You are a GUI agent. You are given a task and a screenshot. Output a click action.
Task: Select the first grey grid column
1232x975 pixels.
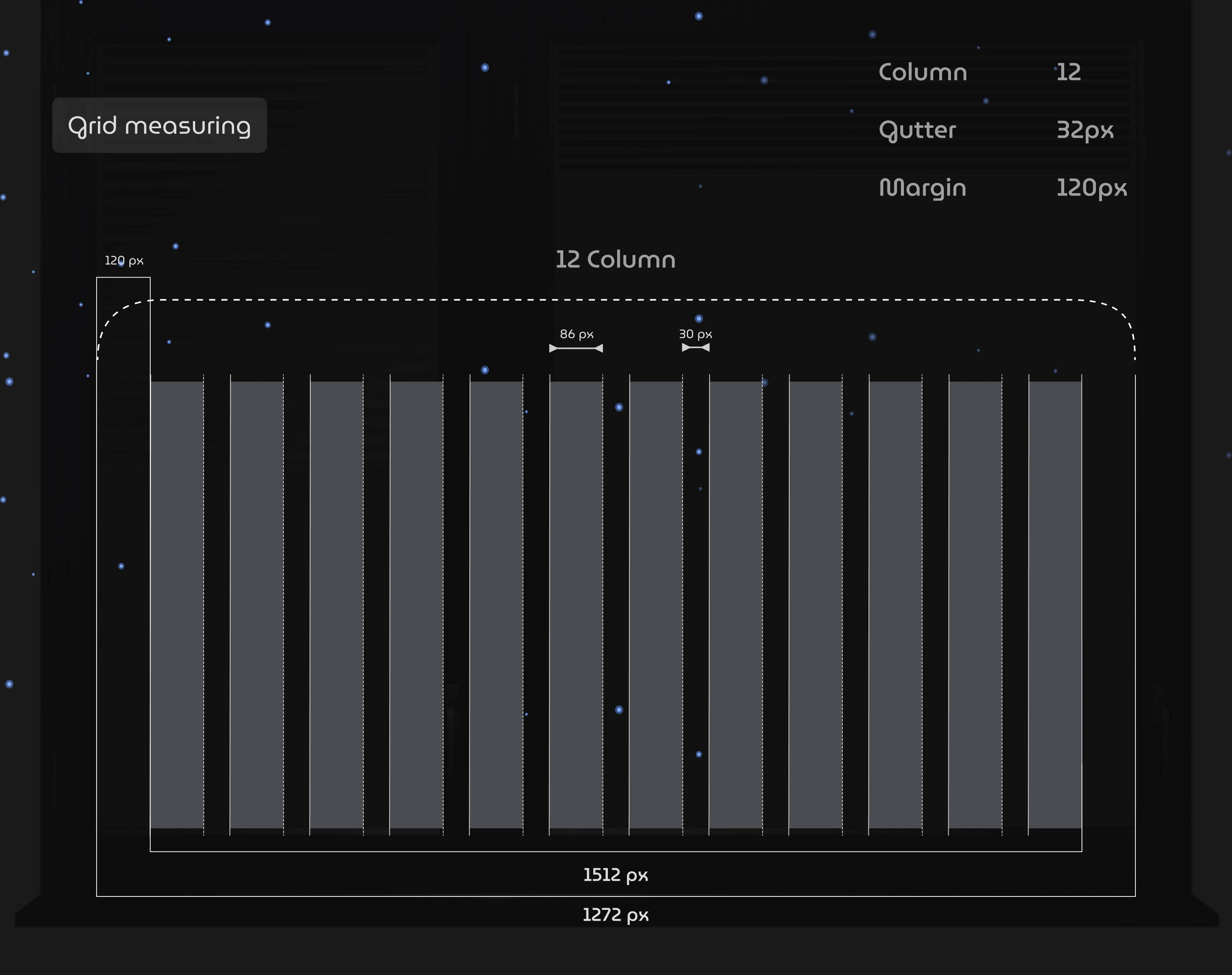pyautogui.click(x=177, y=605)
